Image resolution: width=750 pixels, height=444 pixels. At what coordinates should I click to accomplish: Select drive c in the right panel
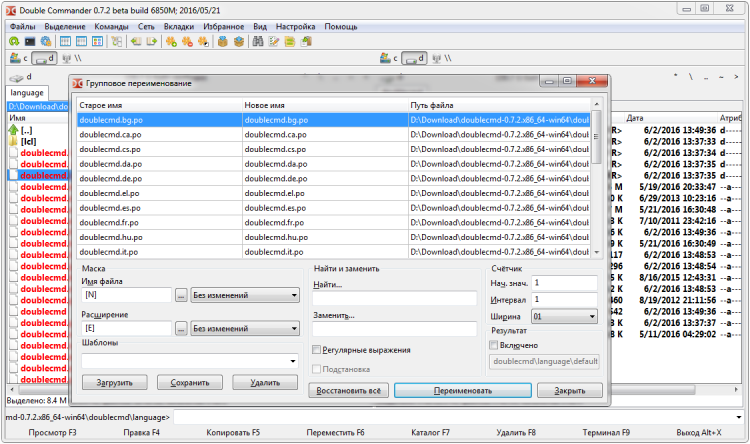click(389, 58)
